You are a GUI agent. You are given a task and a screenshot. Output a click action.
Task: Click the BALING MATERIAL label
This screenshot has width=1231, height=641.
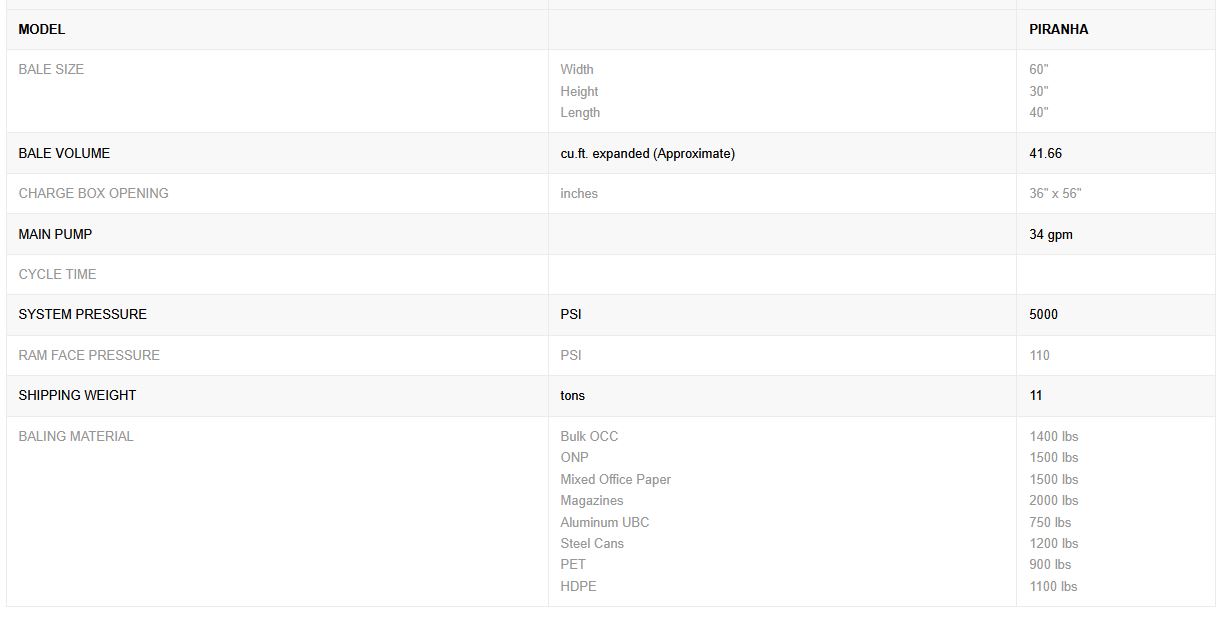(x=76, y=437)
